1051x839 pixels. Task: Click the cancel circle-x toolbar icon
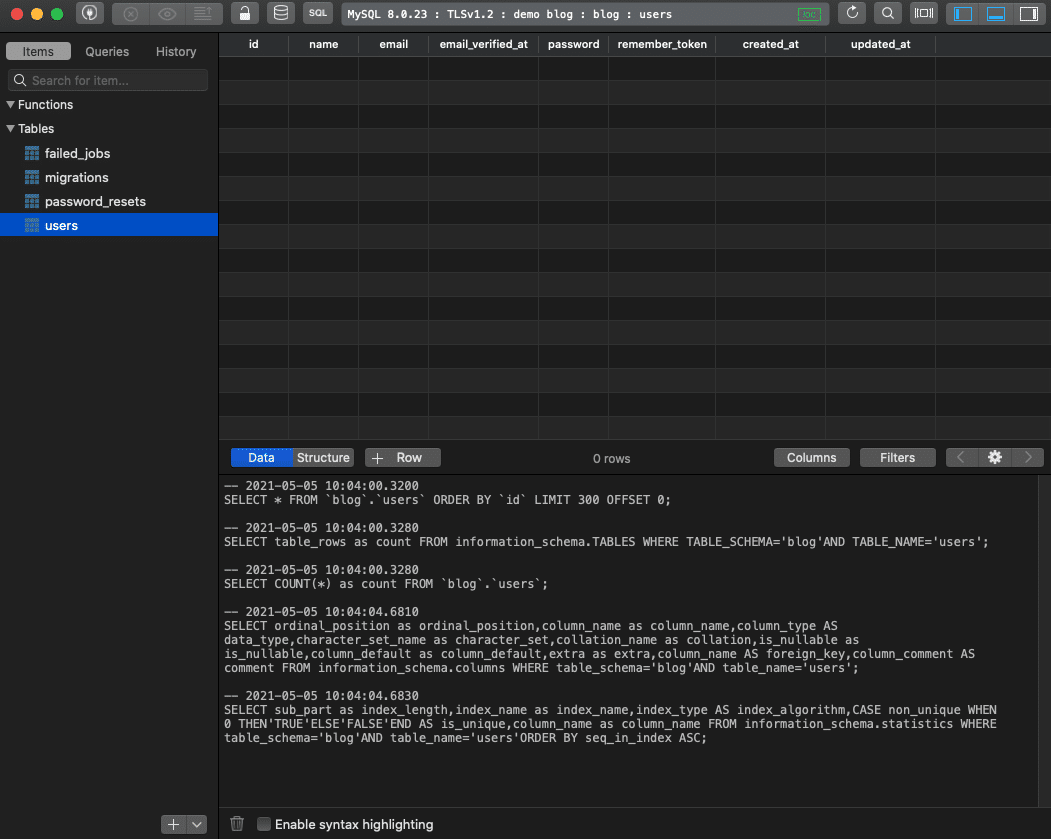tap(131, 14)
